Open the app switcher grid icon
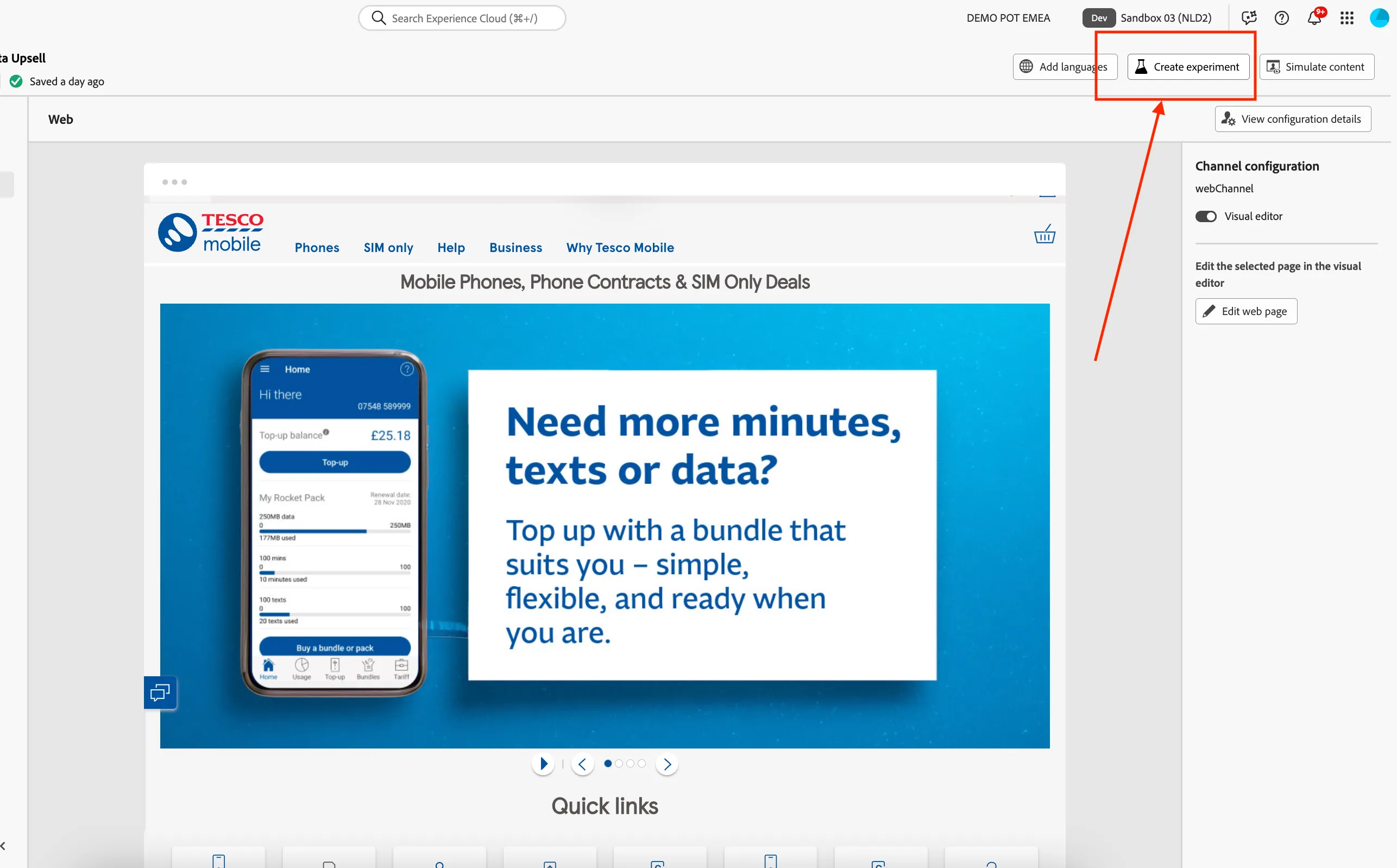The width and height of the screenshot is (1397, 868). (x=1347, y=18)
